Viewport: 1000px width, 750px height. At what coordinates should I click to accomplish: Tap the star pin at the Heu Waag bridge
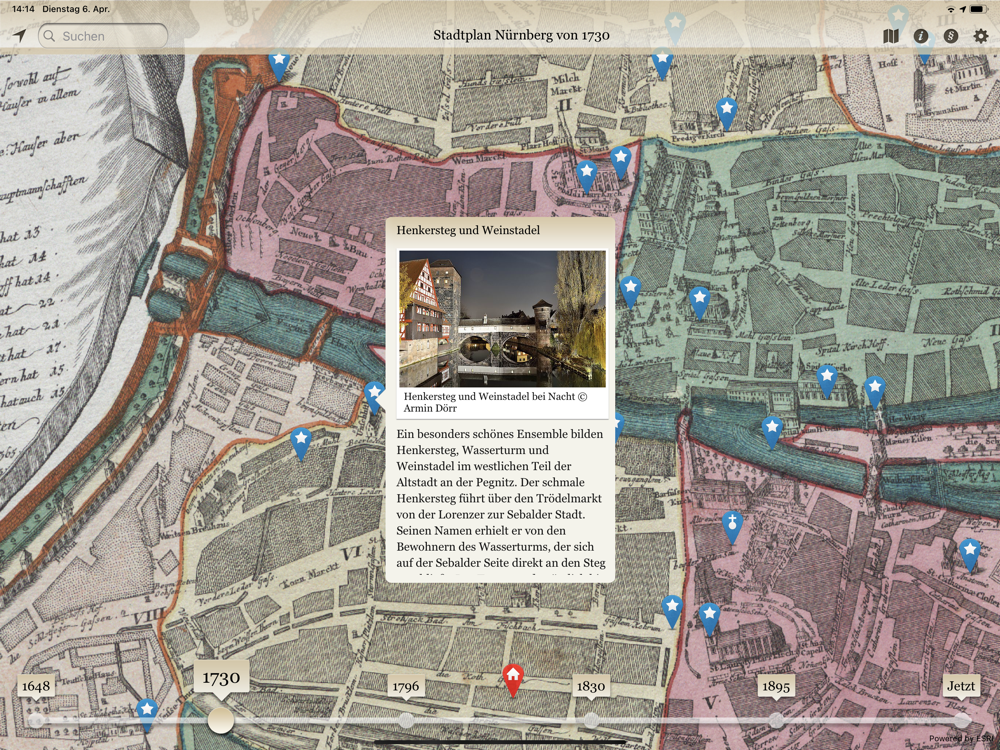coord(874,391)
